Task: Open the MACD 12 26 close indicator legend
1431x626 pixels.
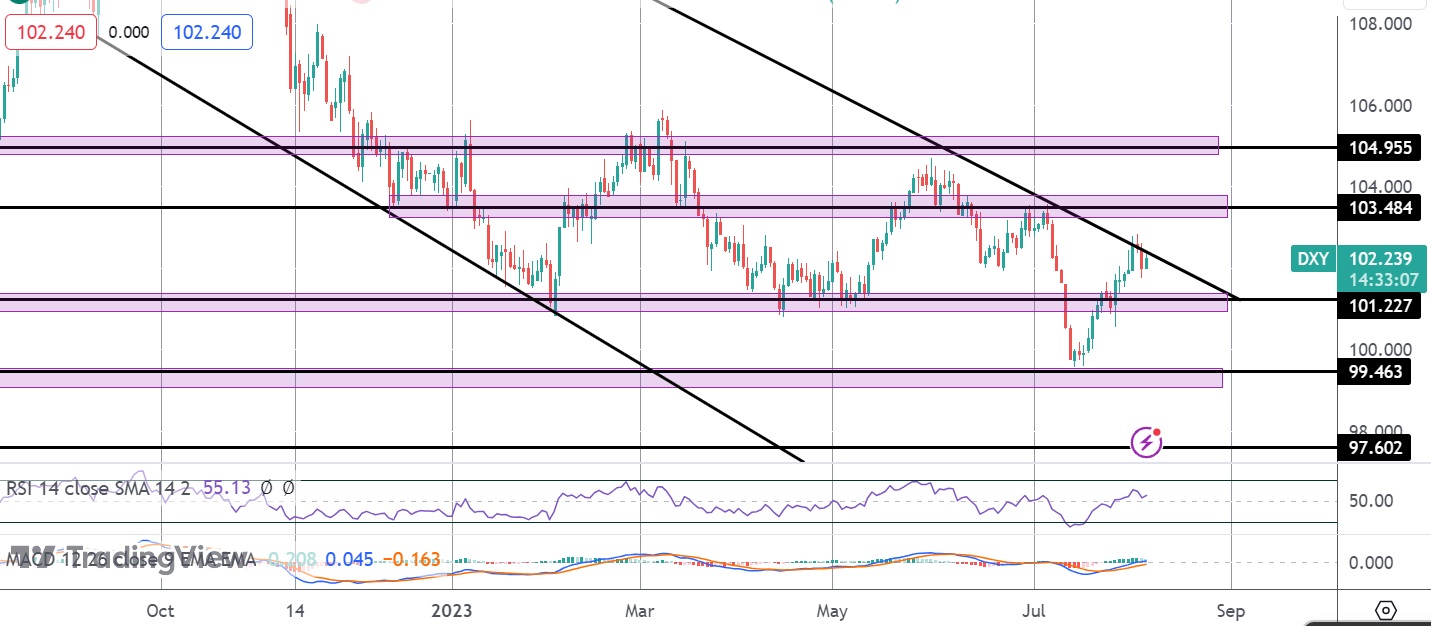Action: click(x=132, y=559)
